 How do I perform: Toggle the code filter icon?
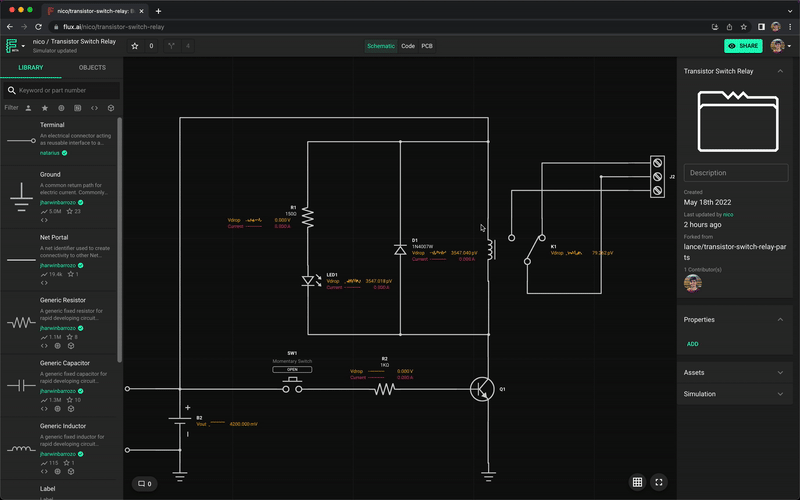click(x=94, y=108)
